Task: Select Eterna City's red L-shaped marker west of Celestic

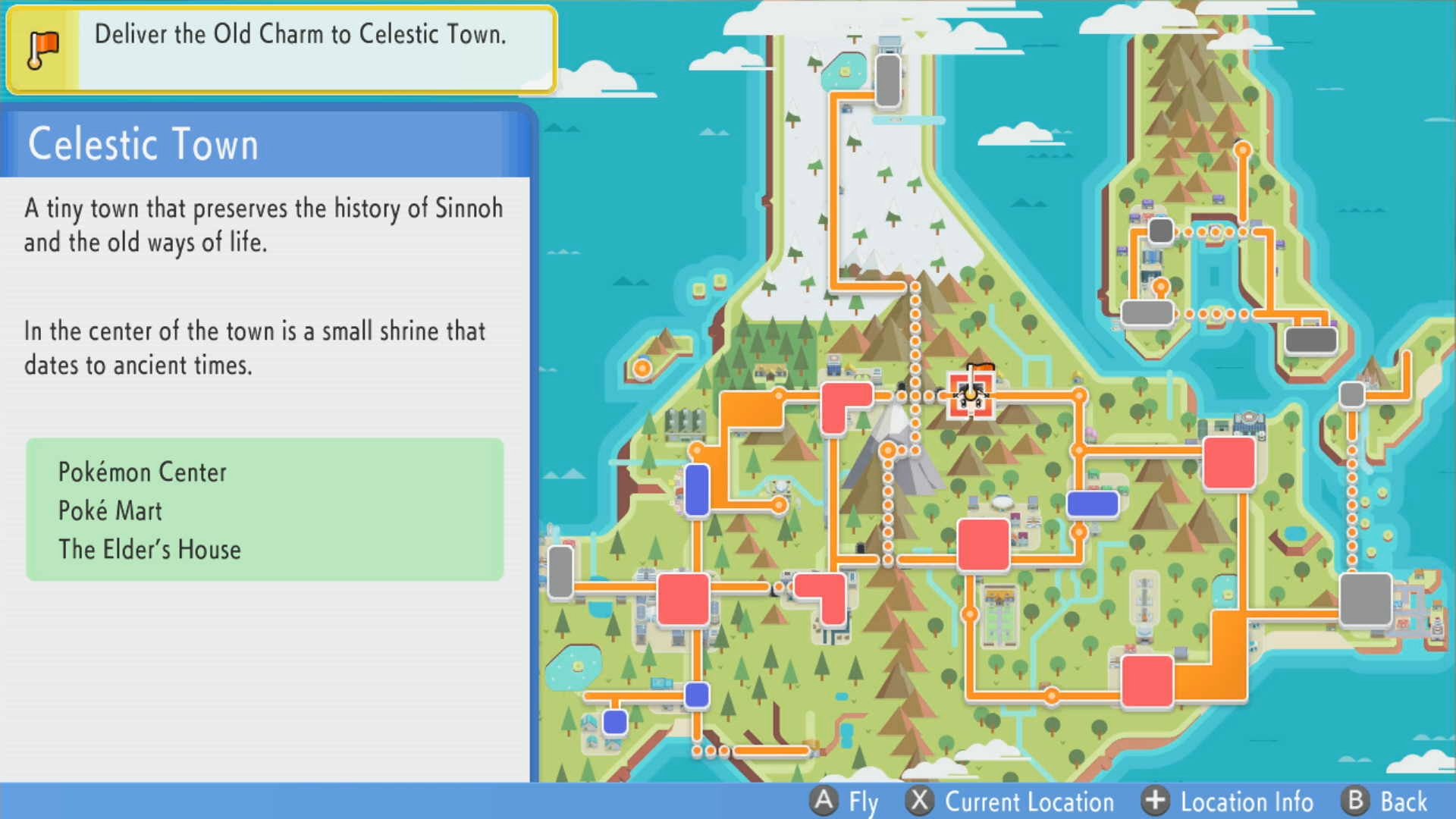Action: click(x=846, y=406)
